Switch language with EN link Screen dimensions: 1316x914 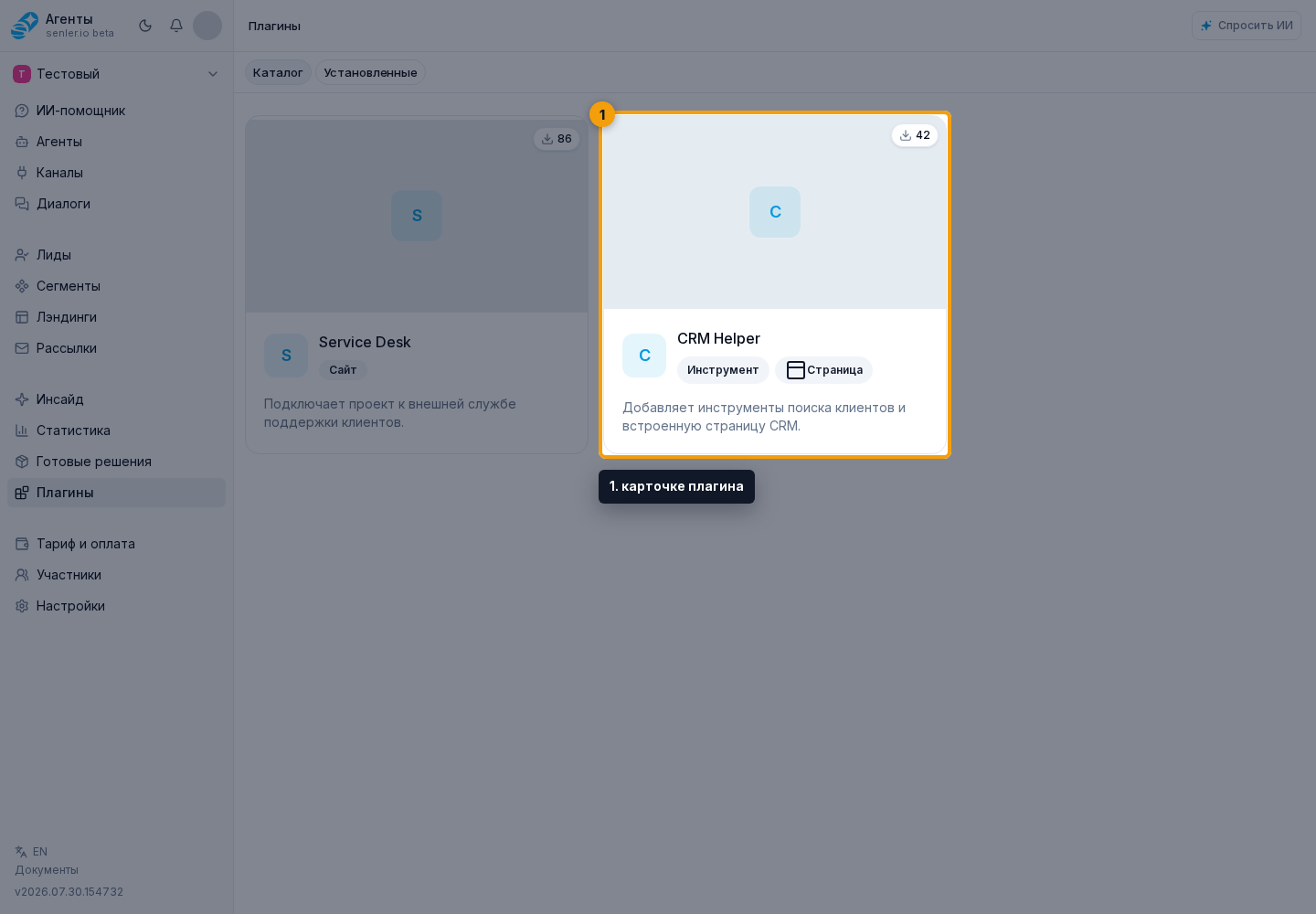pyautogui.click(x=40, y=852)
